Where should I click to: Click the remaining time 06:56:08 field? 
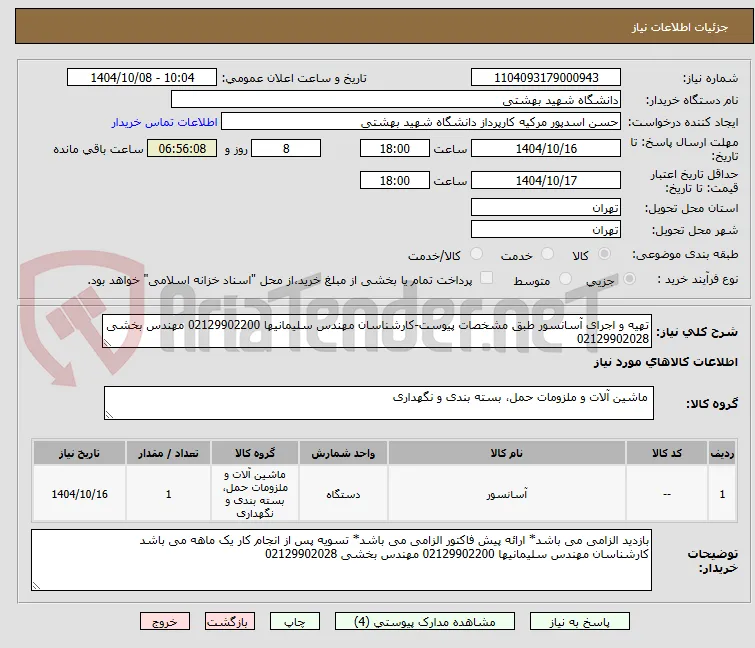(182, 148)
